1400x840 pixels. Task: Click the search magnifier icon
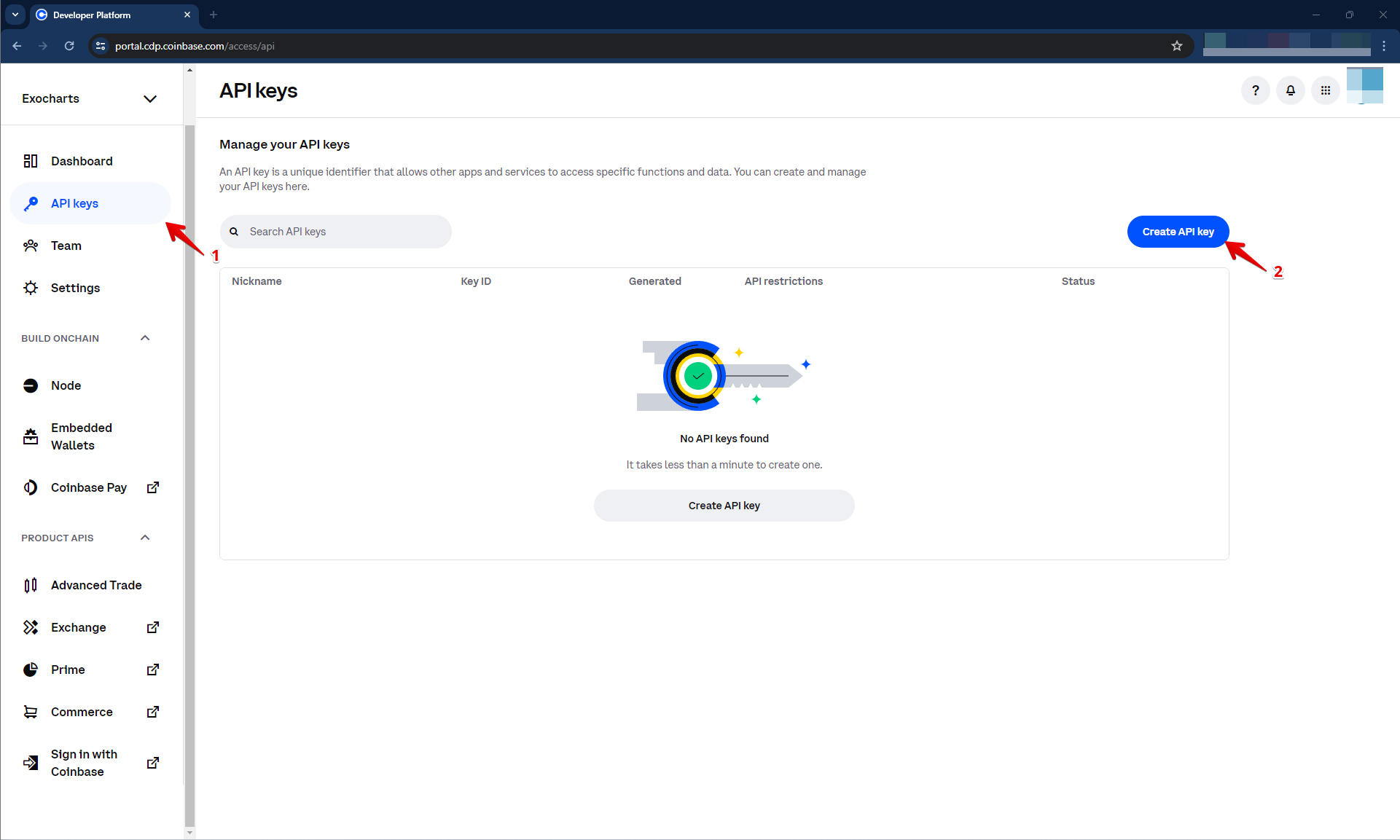coord(234,232)
